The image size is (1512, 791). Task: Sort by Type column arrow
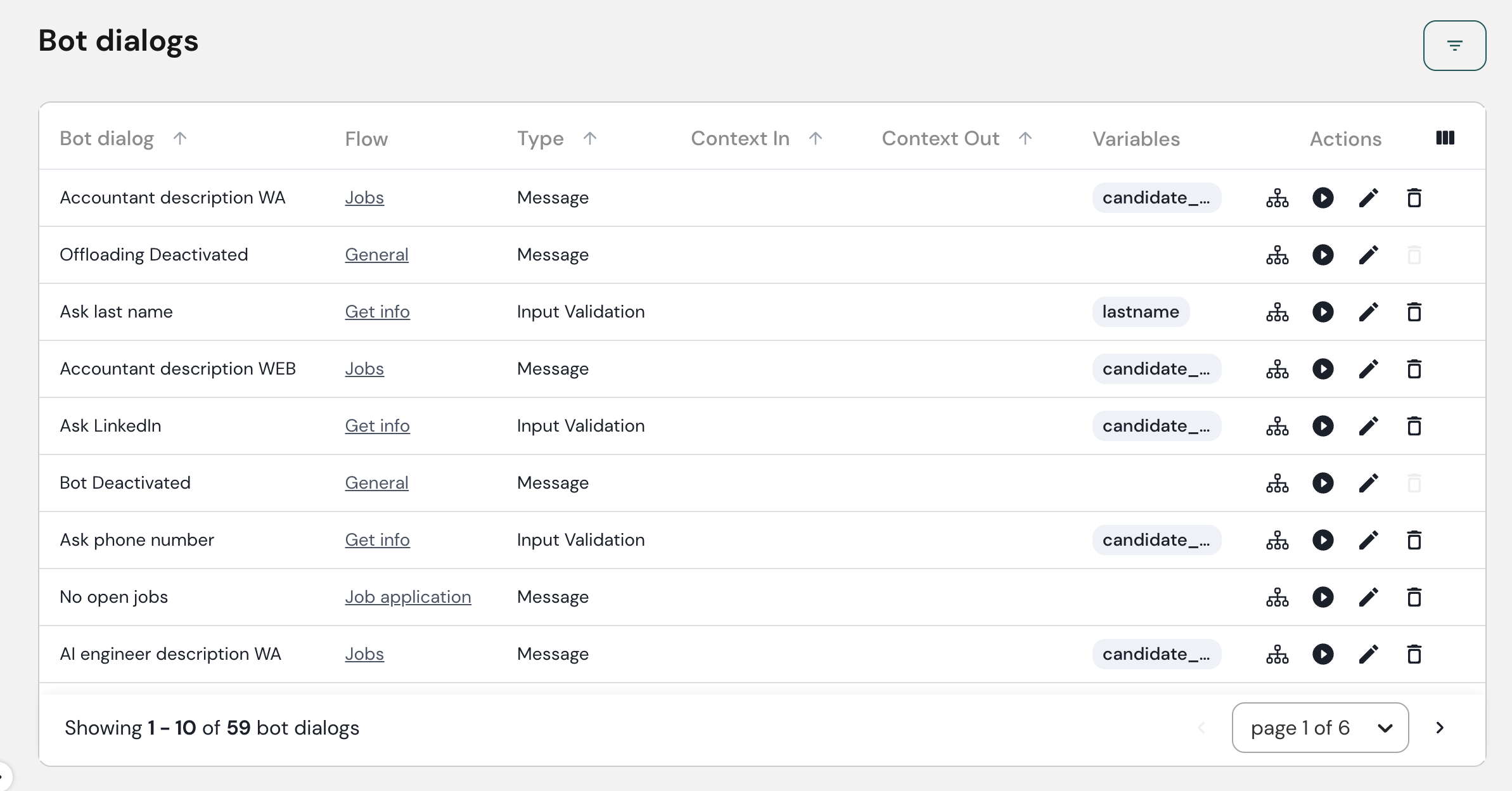590,138
